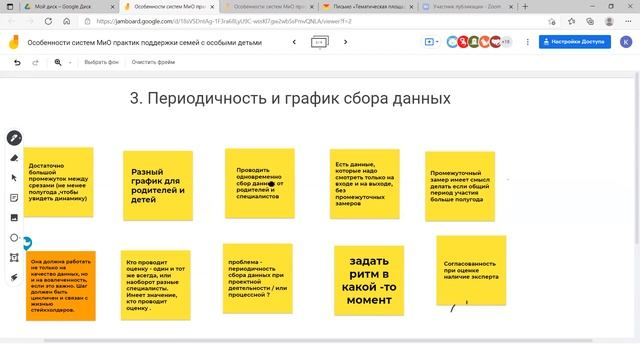This screenshot has height=360, width=640.
Task: Open tab actions menu icon
Action: [x=10, y=7]
